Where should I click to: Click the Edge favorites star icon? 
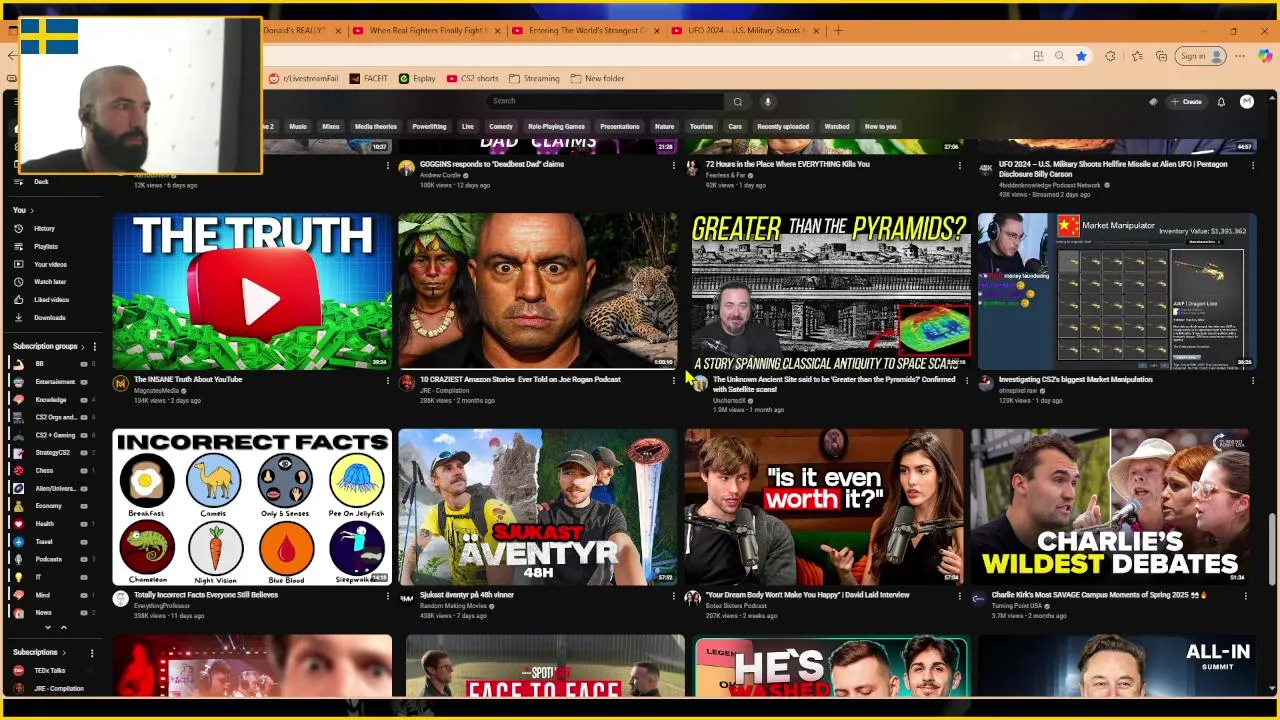pyautogui.click(x=1081, y=56)
